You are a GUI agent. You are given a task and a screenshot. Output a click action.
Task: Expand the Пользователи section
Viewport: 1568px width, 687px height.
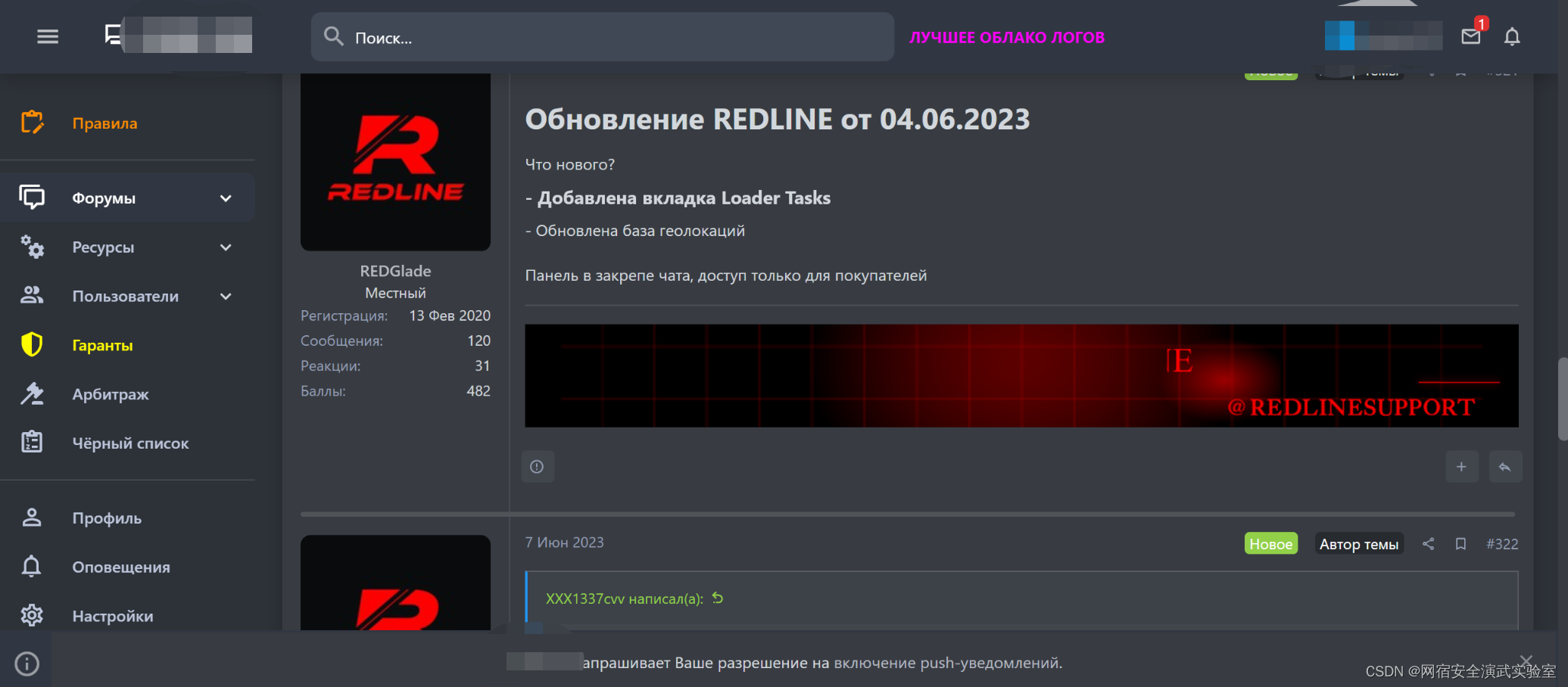click(226, 296)
